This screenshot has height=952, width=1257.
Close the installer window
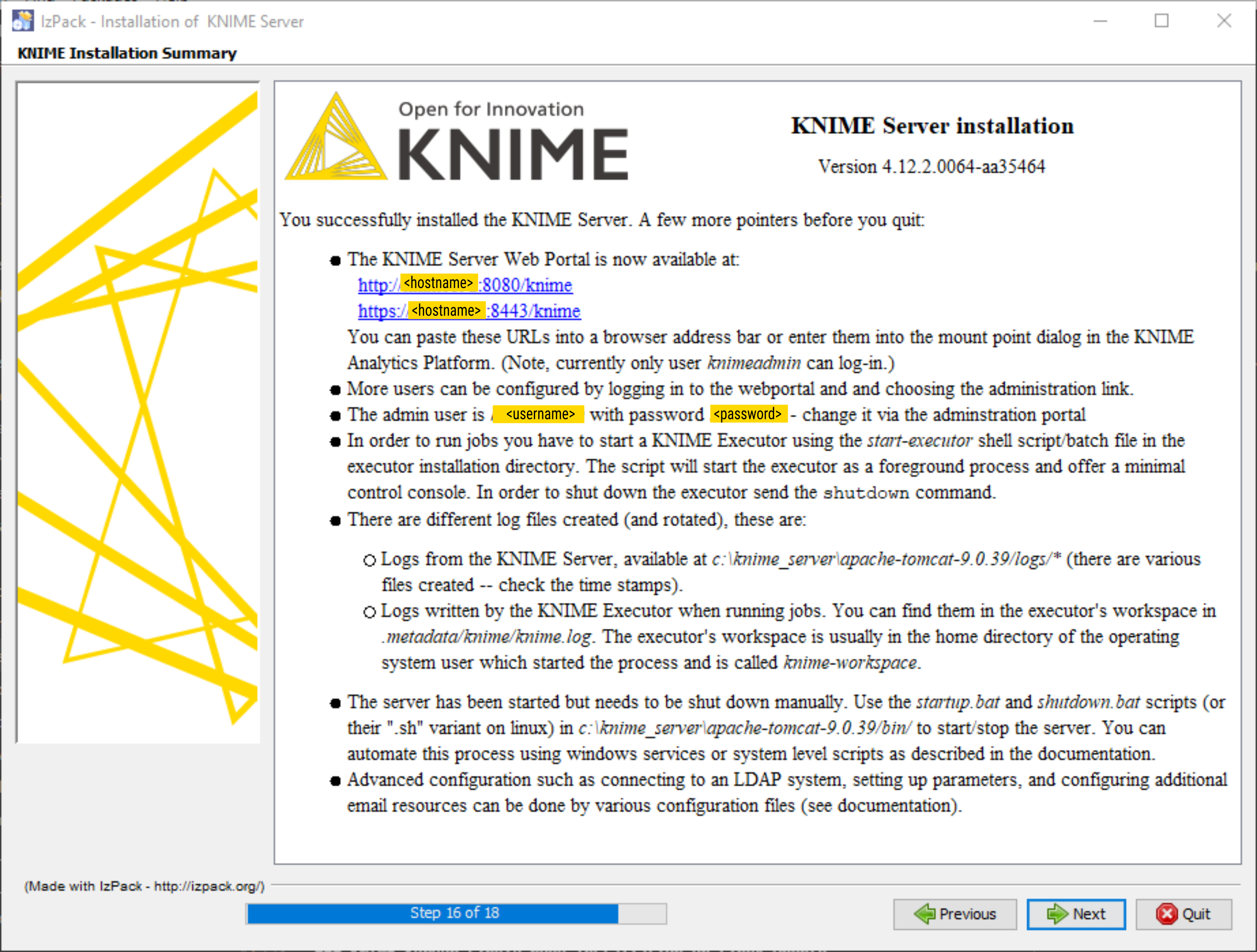1224,21
